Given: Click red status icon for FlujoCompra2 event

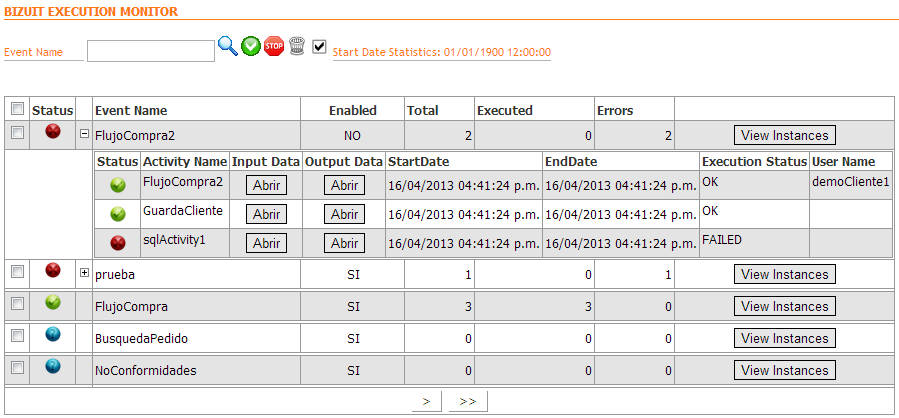Looking at the screenshot, I should pyautogui.click(x=53, y=132).
